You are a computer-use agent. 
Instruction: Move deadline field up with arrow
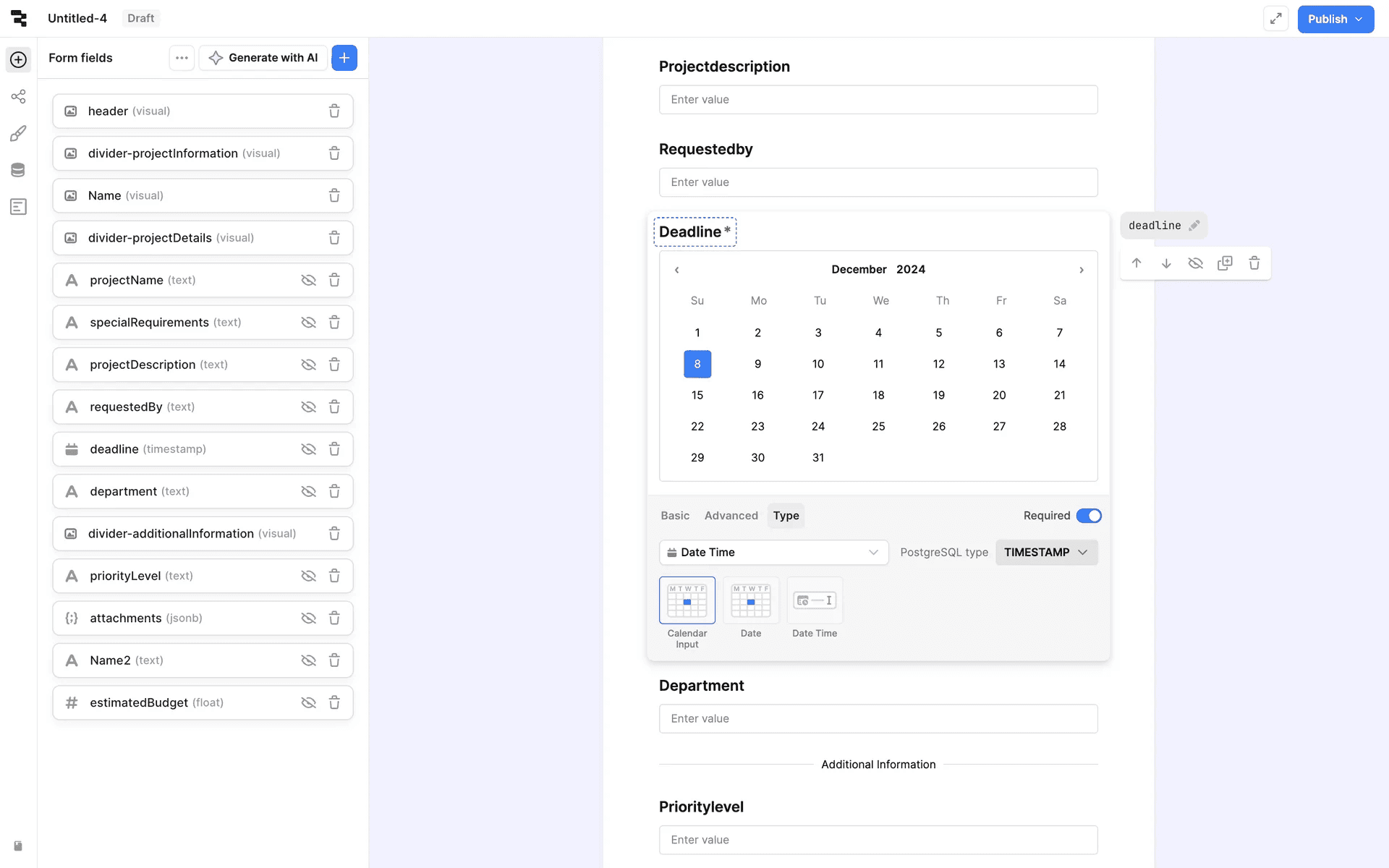[1137, 263]
